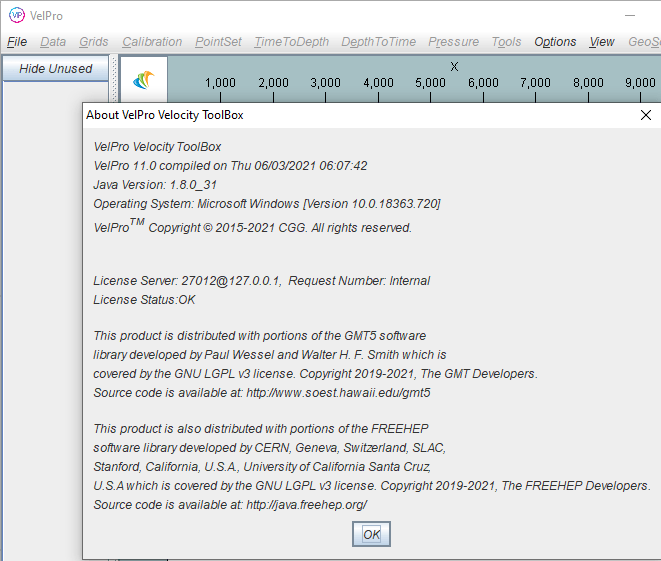Image resolution: width=661 pixels, height=561 pixels.
Task: Open the Data menu
Action: click(53, 42)
